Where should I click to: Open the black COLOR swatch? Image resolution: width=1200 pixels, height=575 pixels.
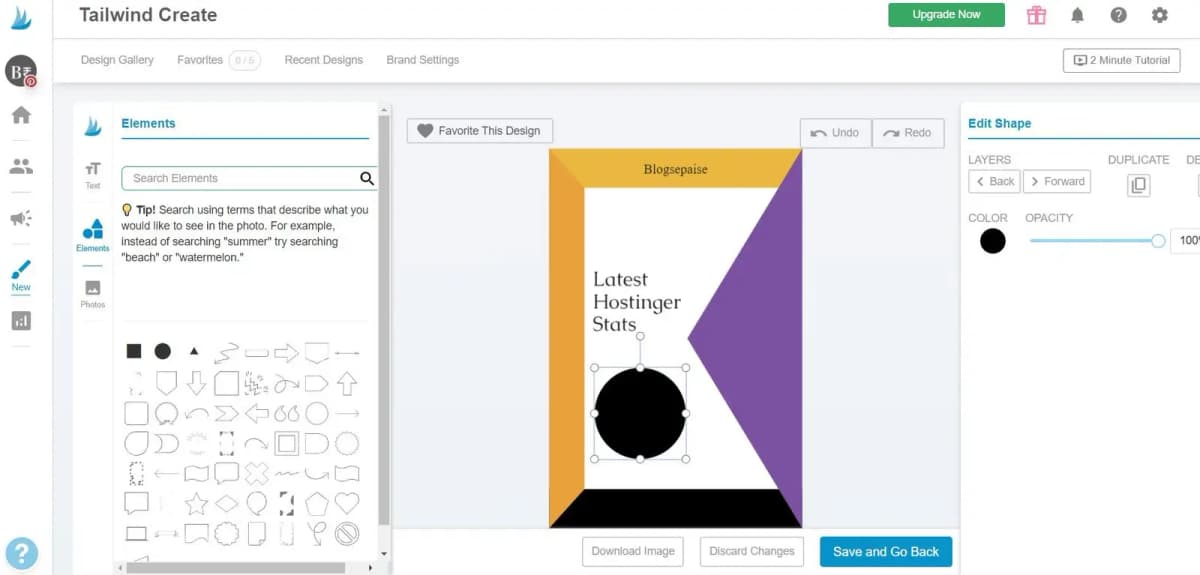(992, 241)
